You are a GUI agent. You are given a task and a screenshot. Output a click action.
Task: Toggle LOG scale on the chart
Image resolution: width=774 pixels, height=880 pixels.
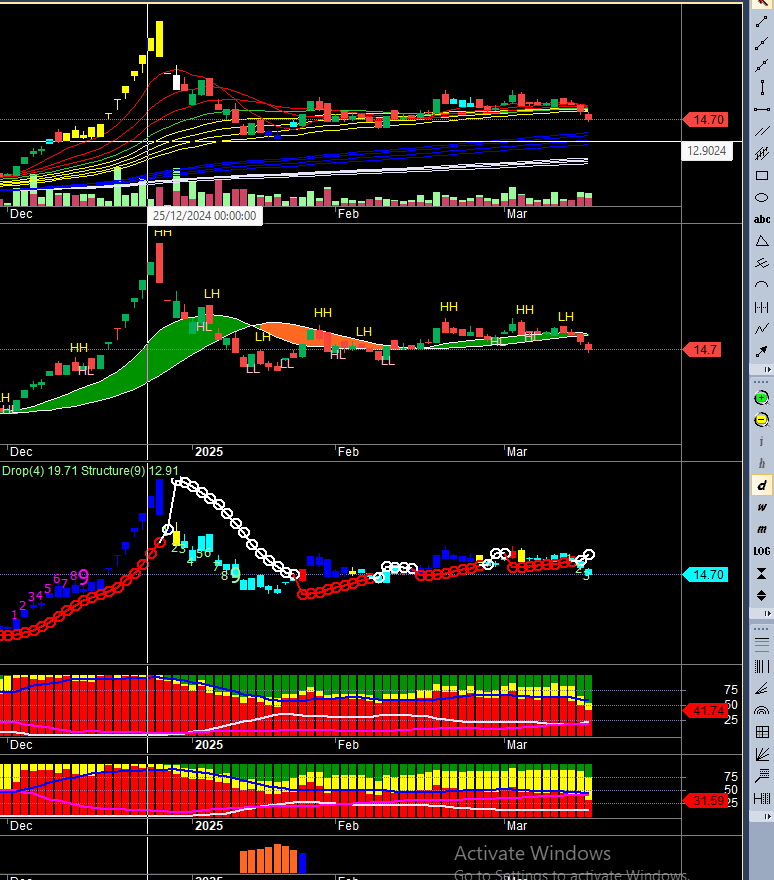pos(761,551)
